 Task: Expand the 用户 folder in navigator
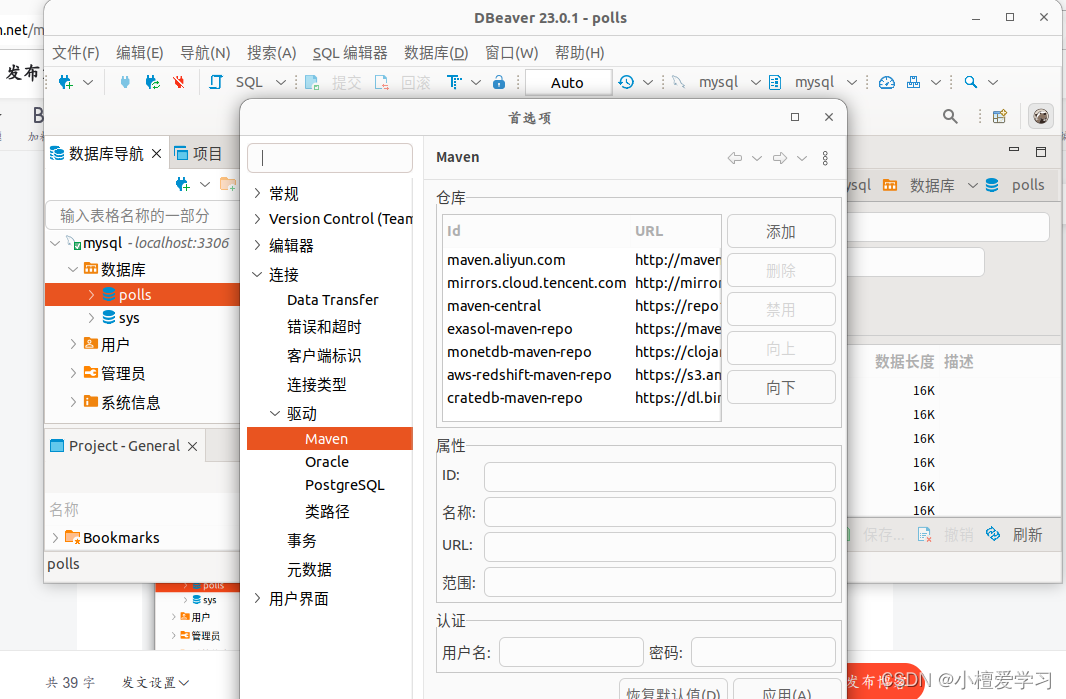point(73,344)
